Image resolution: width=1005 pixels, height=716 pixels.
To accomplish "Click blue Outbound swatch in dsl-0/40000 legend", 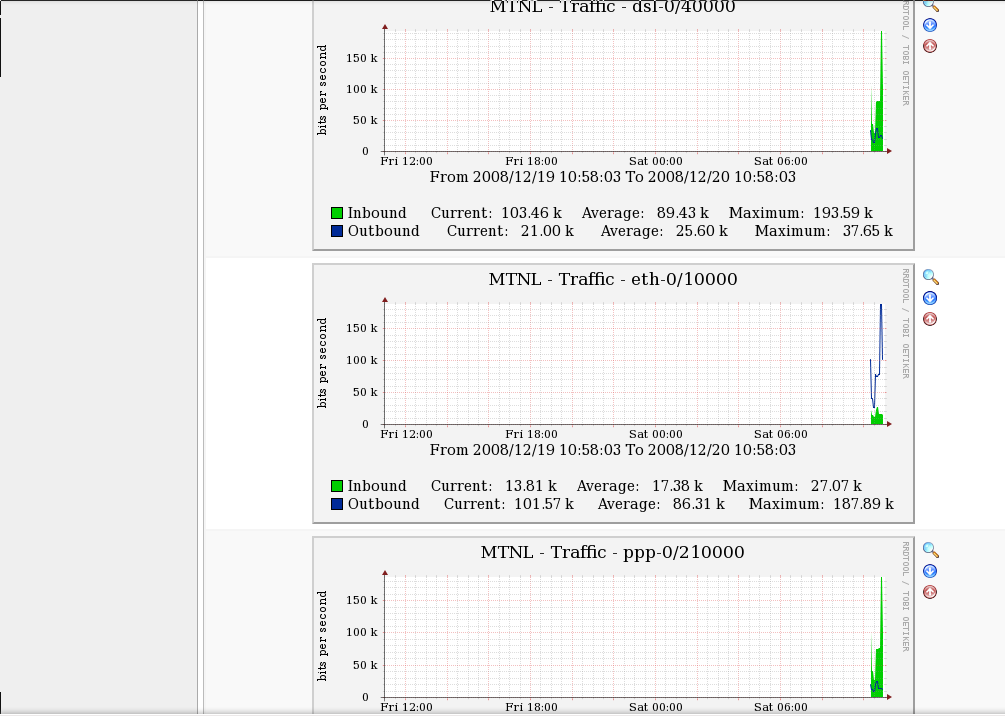I will (x=337, y=231).
